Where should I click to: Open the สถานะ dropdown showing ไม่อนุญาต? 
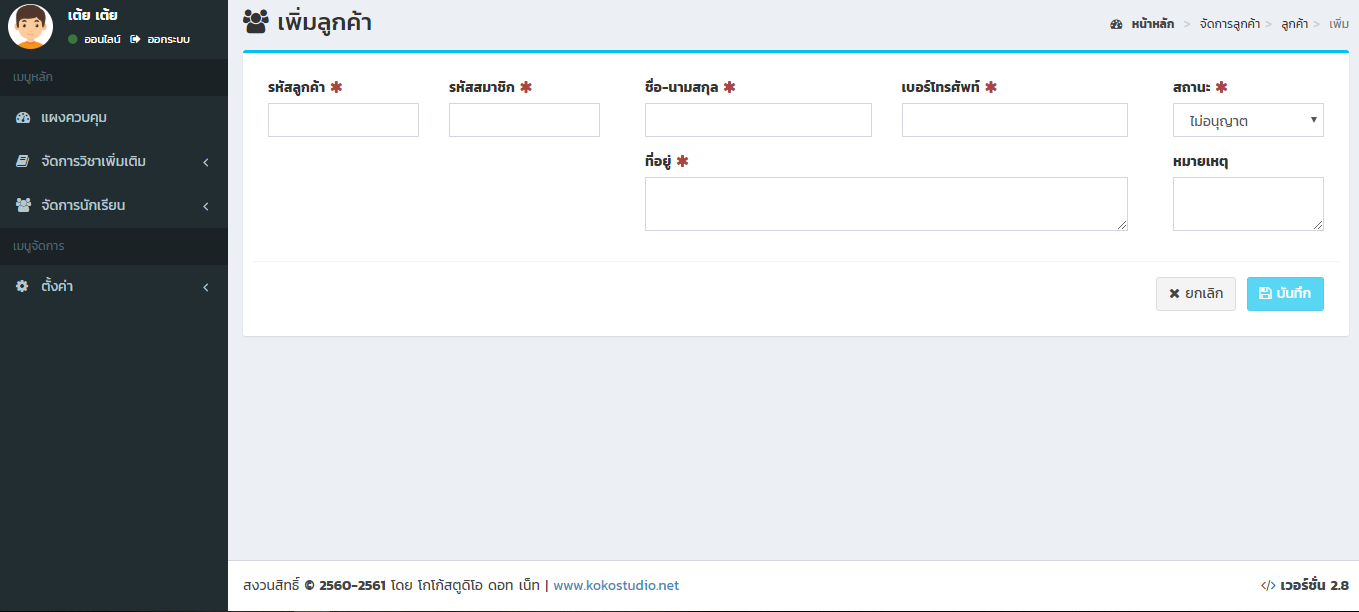pyautogui.click(x=1248, y=120)
